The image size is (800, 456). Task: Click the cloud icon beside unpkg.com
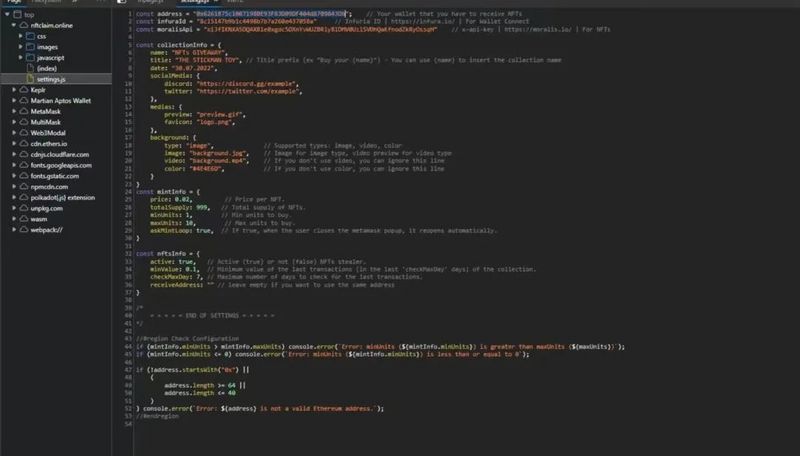pos(24,208)
